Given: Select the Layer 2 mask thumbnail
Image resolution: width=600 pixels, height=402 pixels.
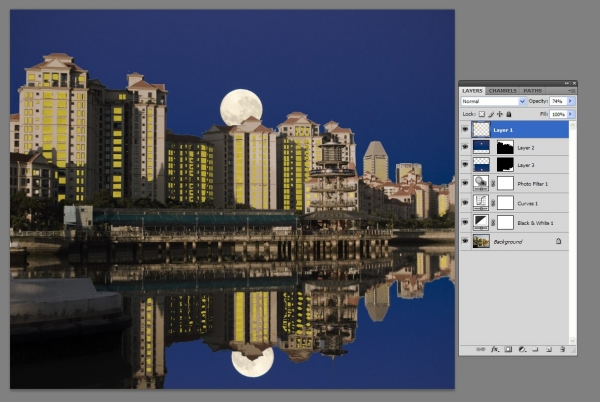Looking at the screenshot, I should 505,147.
